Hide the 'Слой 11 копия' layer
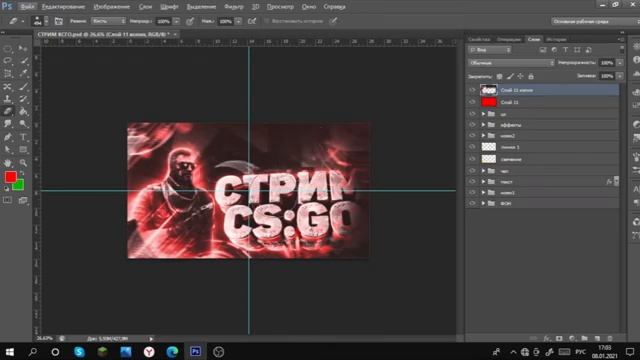 coord(472,90)
